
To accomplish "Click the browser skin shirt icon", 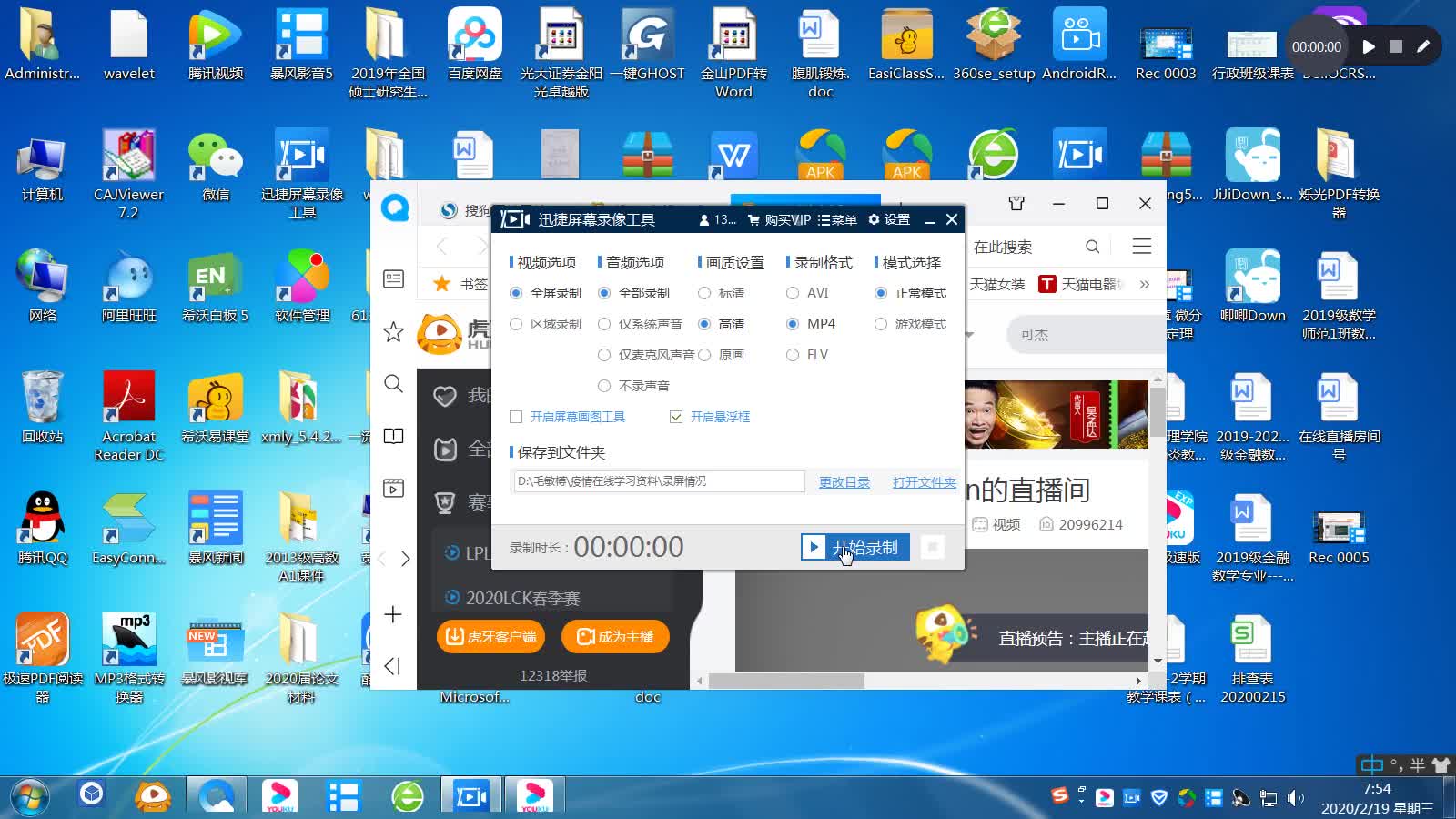I will click(x=1016, y=203).
